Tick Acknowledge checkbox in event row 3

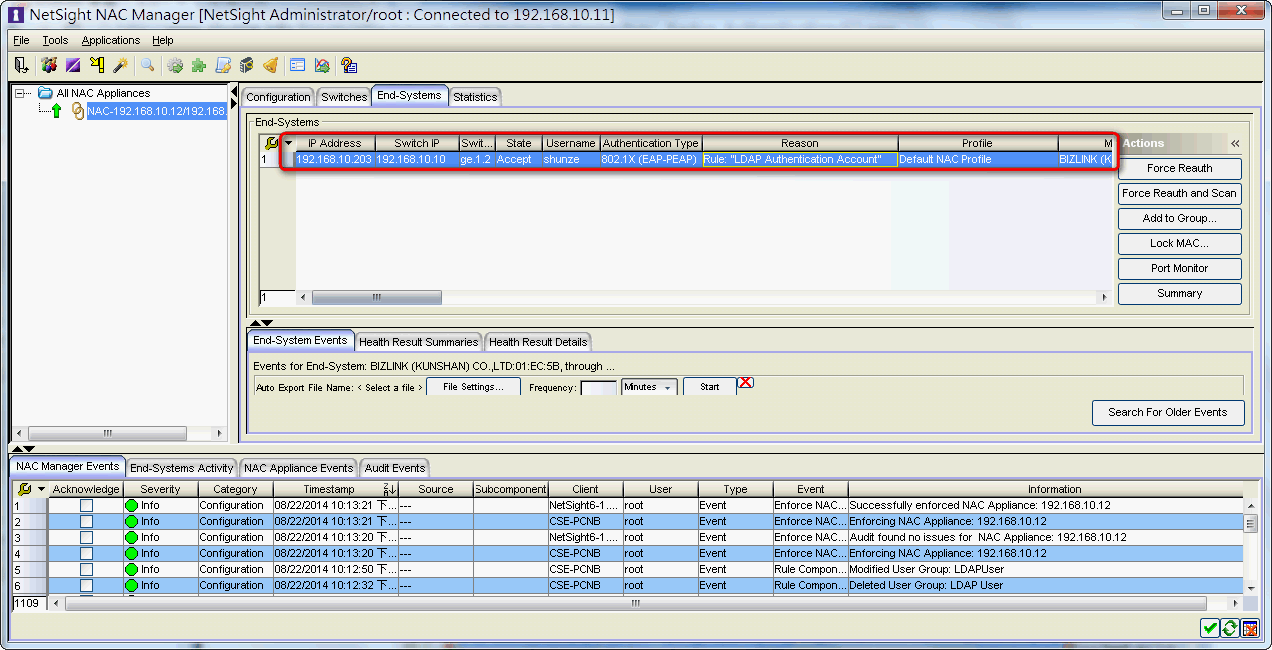point(86,537)
